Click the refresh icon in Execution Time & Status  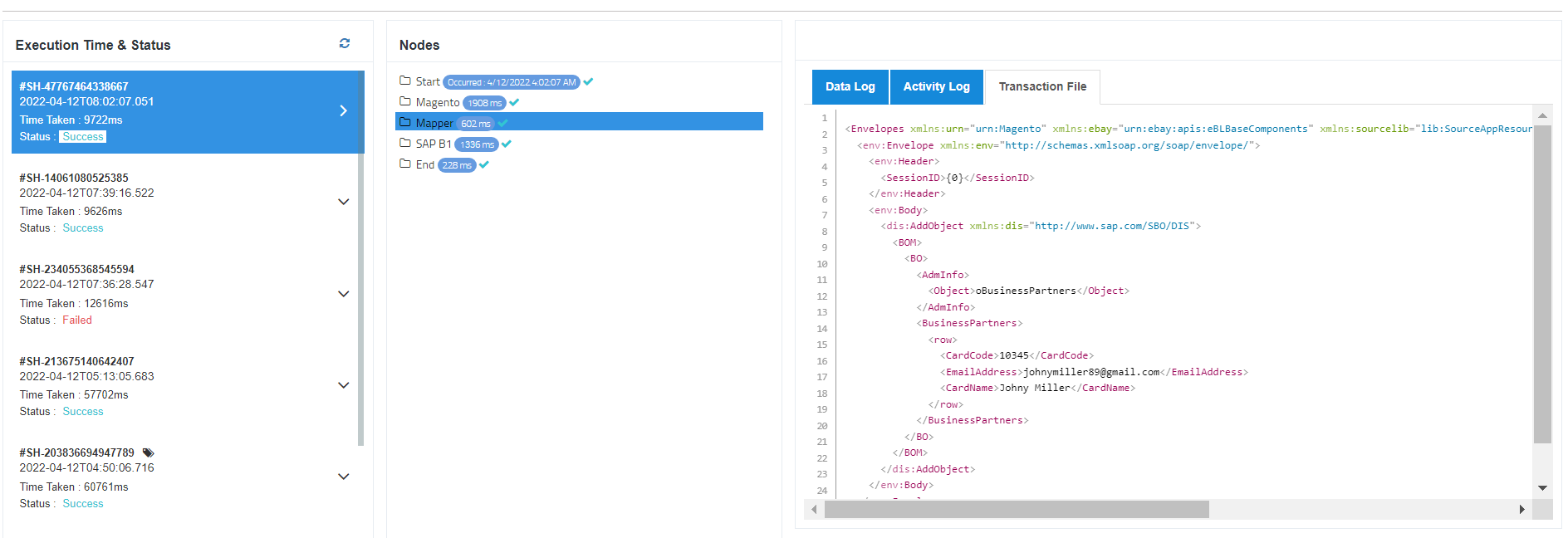[345, 43]
